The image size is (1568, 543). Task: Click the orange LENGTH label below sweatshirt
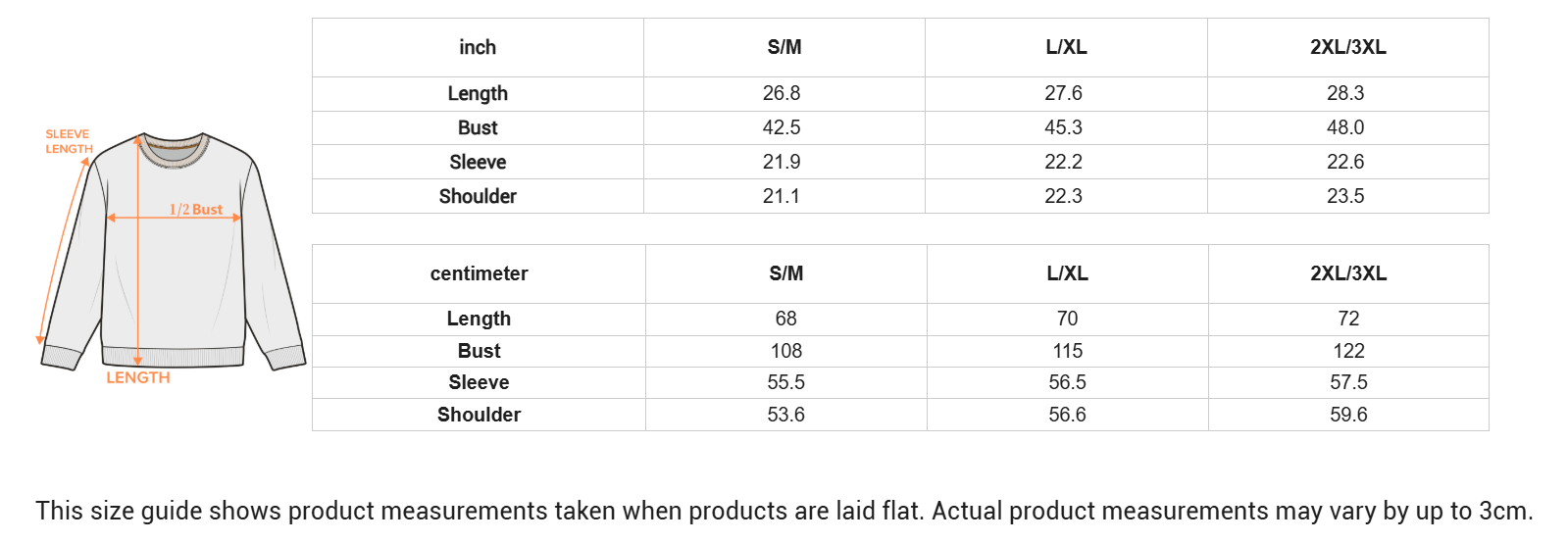[138, 378]
